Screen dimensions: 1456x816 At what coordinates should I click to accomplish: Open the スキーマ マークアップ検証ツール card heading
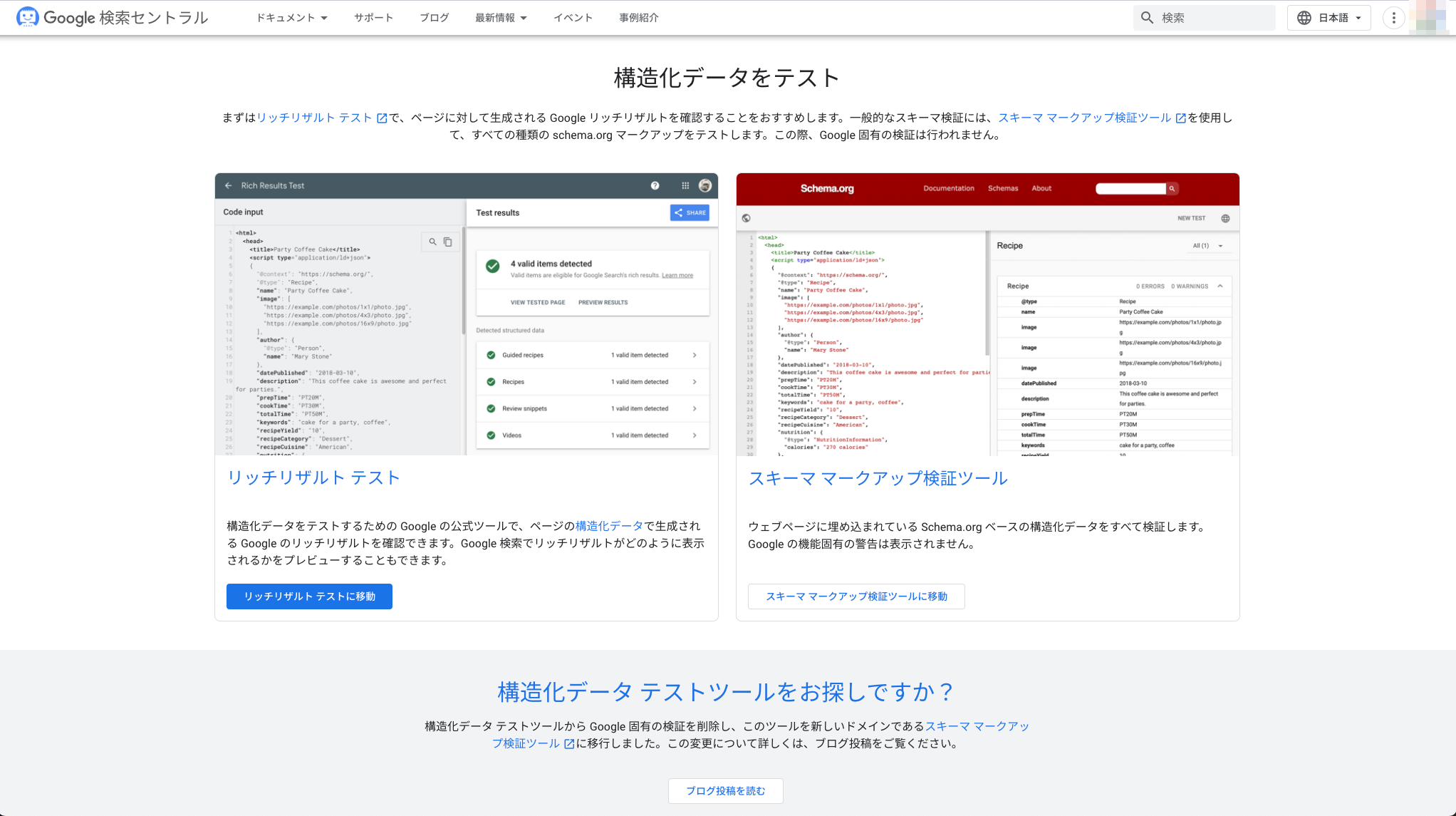[878, 478]
